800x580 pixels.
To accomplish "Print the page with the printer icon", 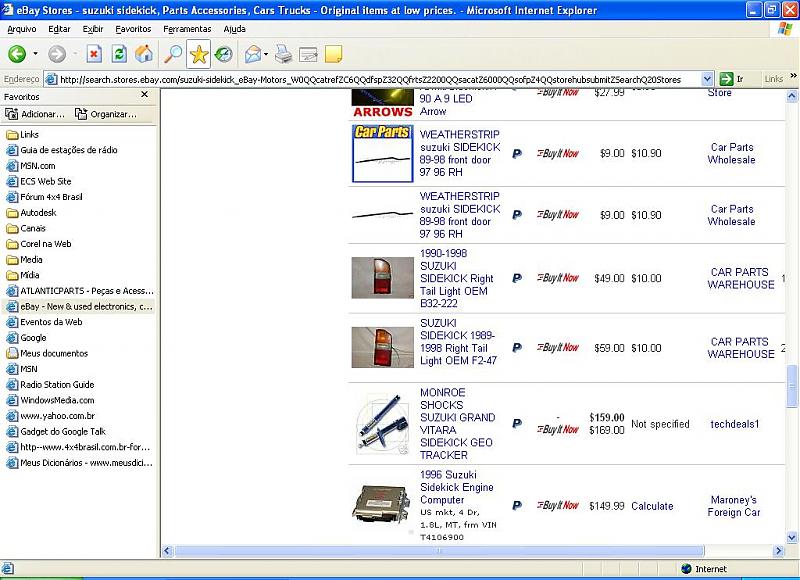I will pos(283,54).
